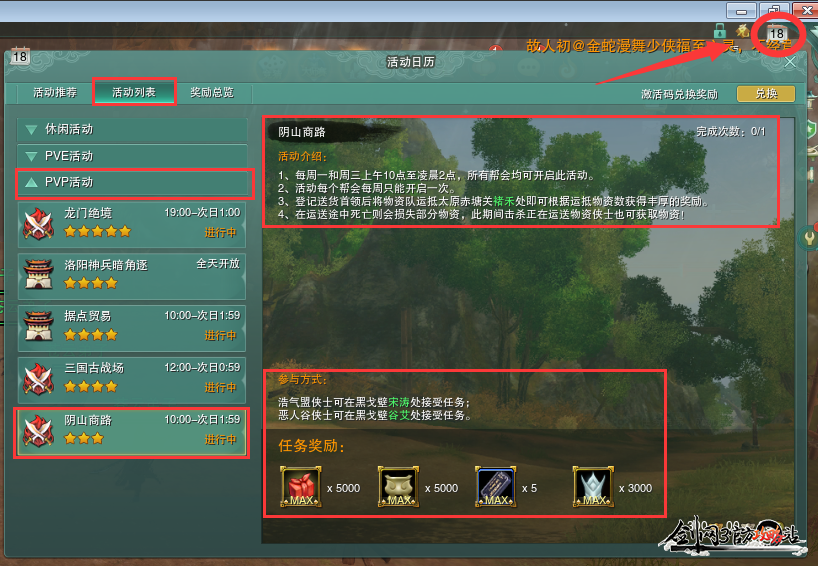
Task: Switch to the 活动推荐 tab
Action: [x=55, y=93]
